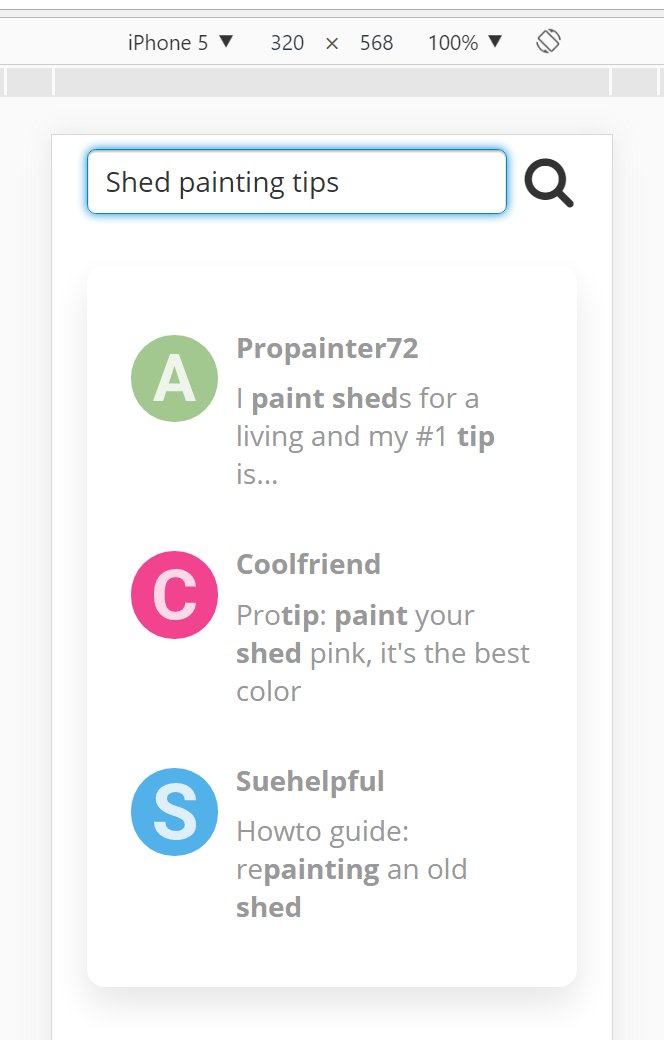Click Coolfriend's pink 'C' avatar
Viewport: 664px width, 1040px height.
[x=174, y=595]
